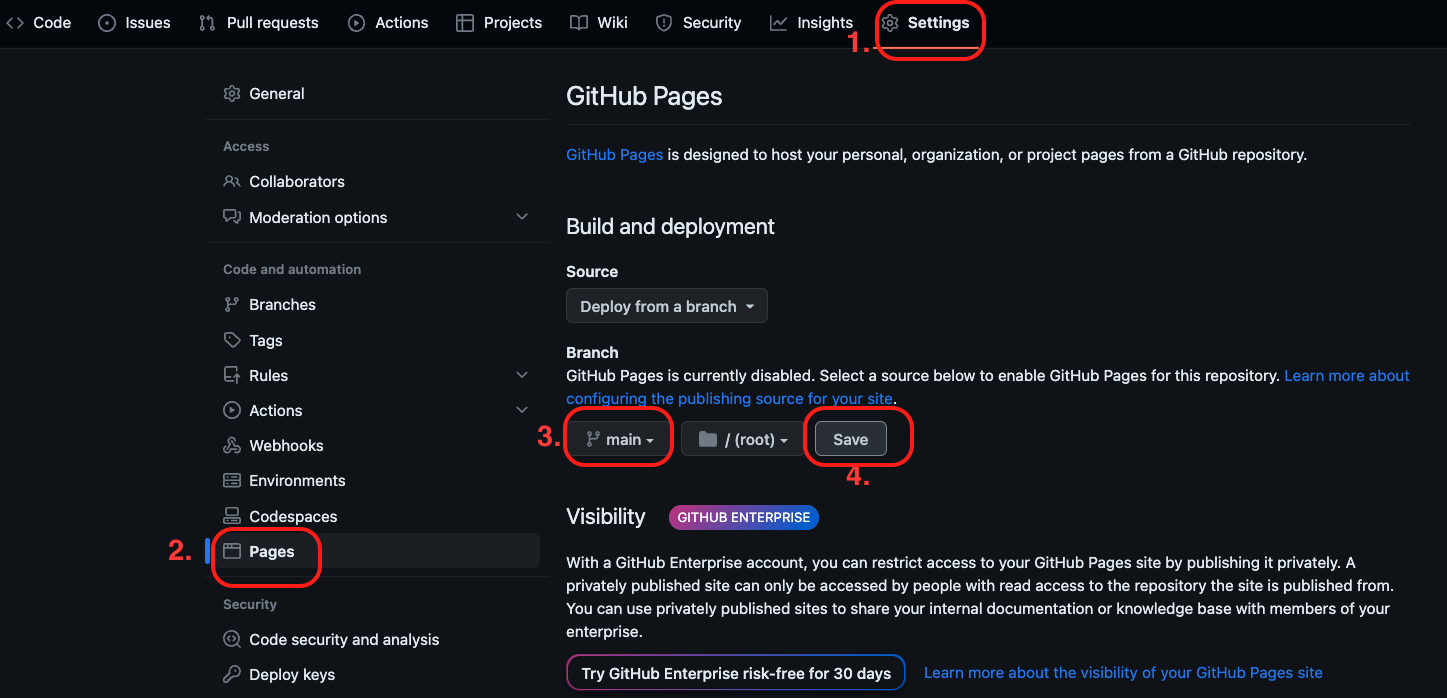Go to the Projects tab
The height and width of the screenshot is (698, 1447).
pos(499,23)
